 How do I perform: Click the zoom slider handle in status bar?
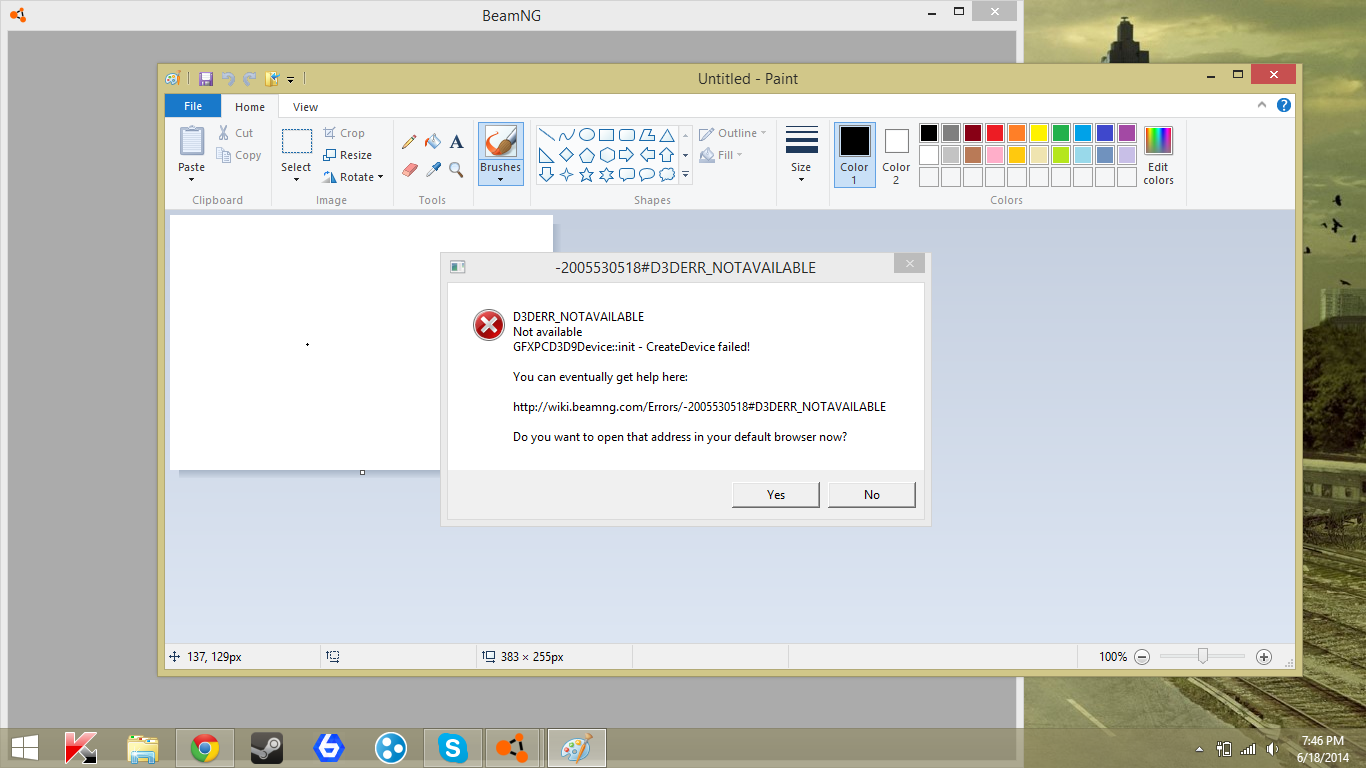[1203, 656]
